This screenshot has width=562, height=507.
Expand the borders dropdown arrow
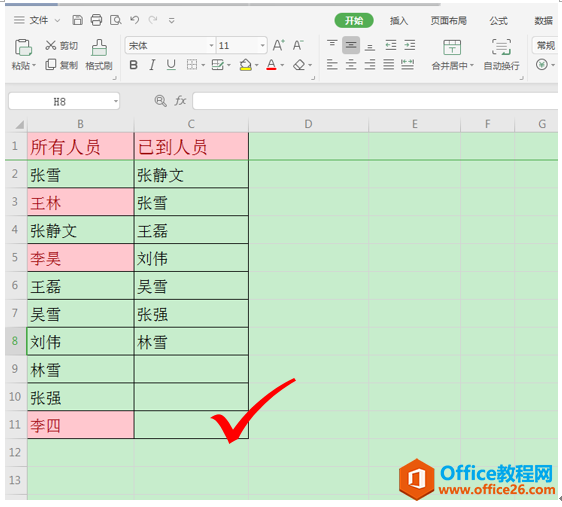pyautogui.click(x=203, y=66)
